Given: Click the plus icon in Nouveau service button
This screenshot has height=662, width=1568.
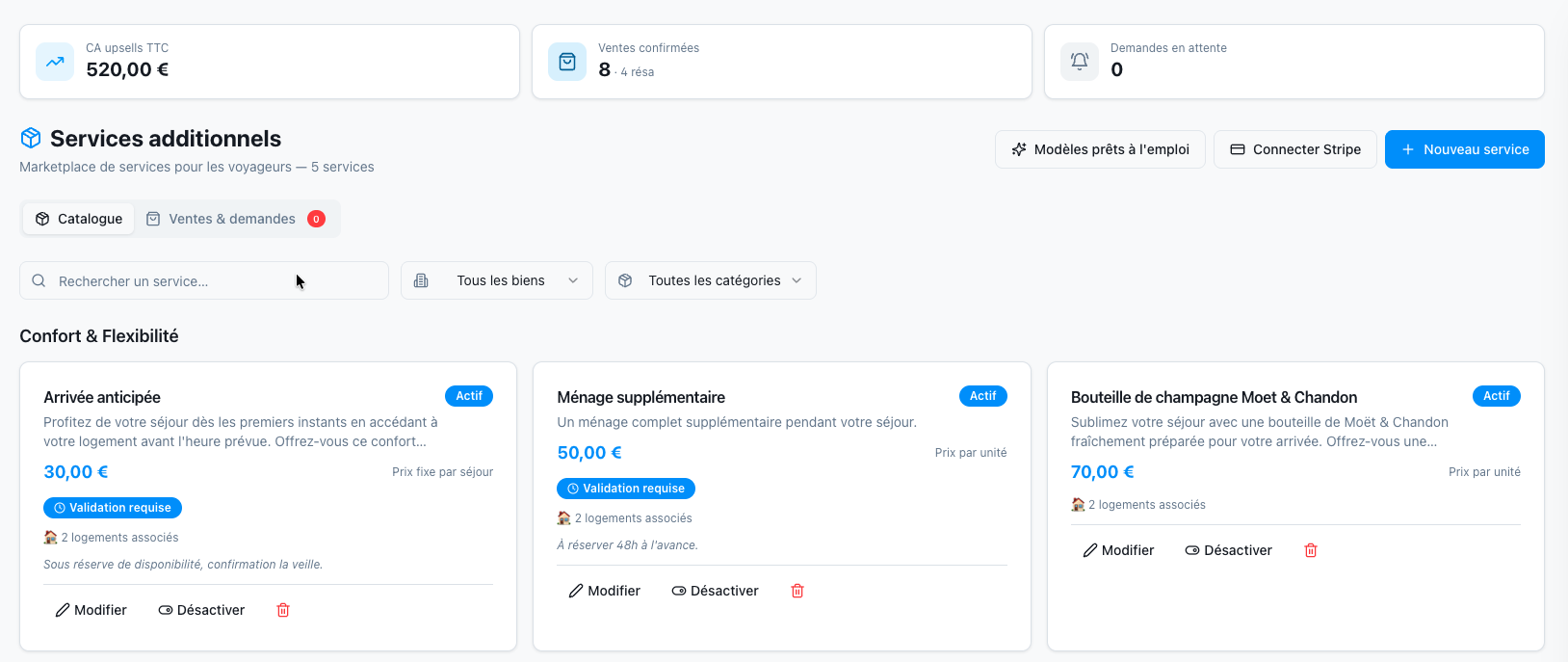Looking at the screenshot, I should pos(1408,149).
